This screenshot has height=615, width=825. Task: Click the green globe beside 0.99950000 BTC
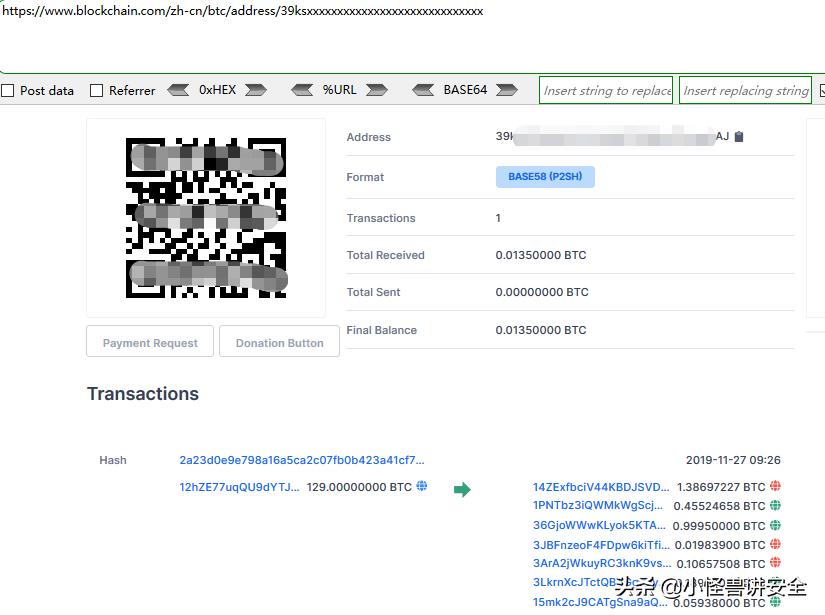point(775,525)
